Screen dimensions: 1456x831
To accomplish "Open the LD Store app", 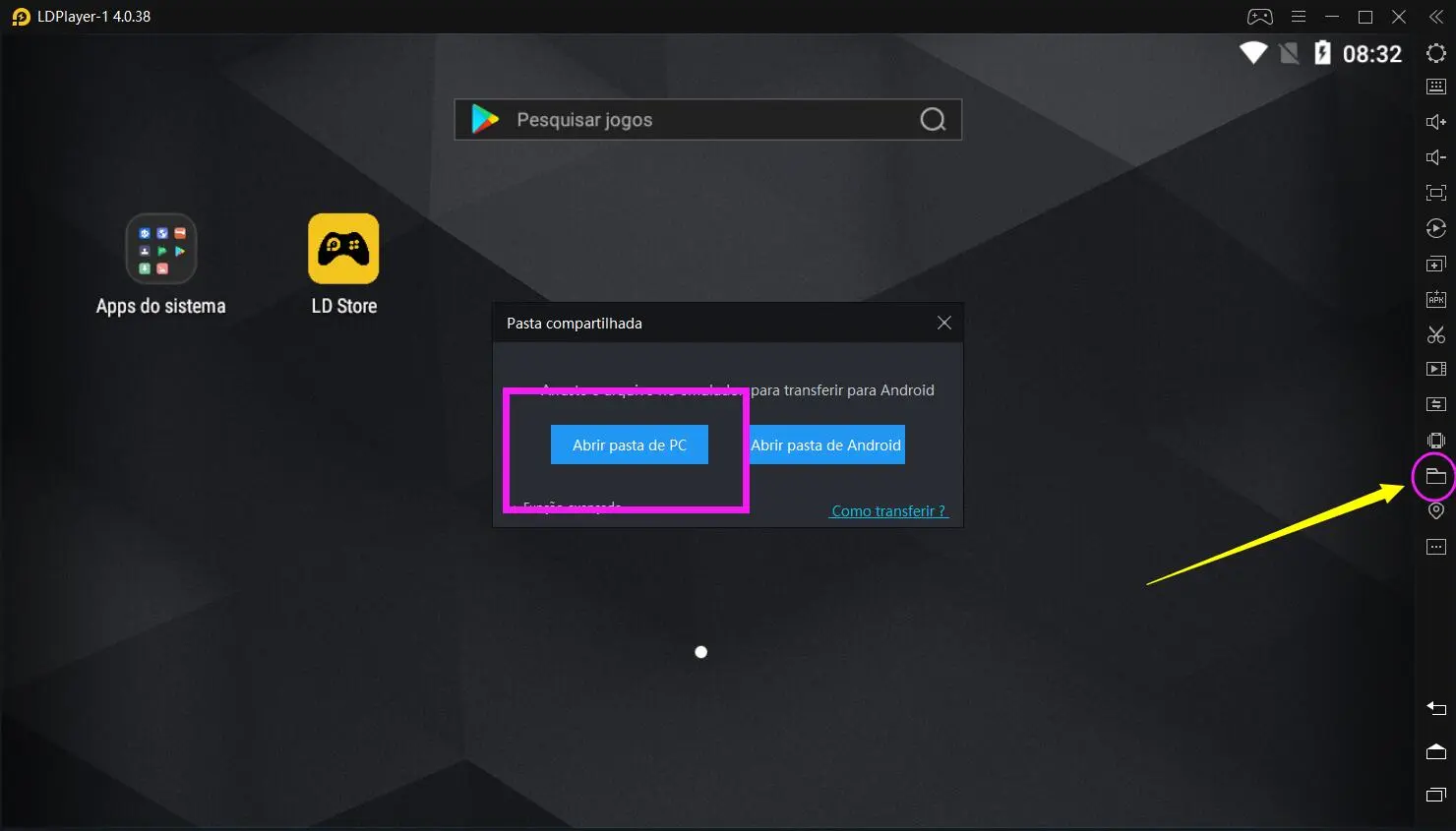I will 343,250.
